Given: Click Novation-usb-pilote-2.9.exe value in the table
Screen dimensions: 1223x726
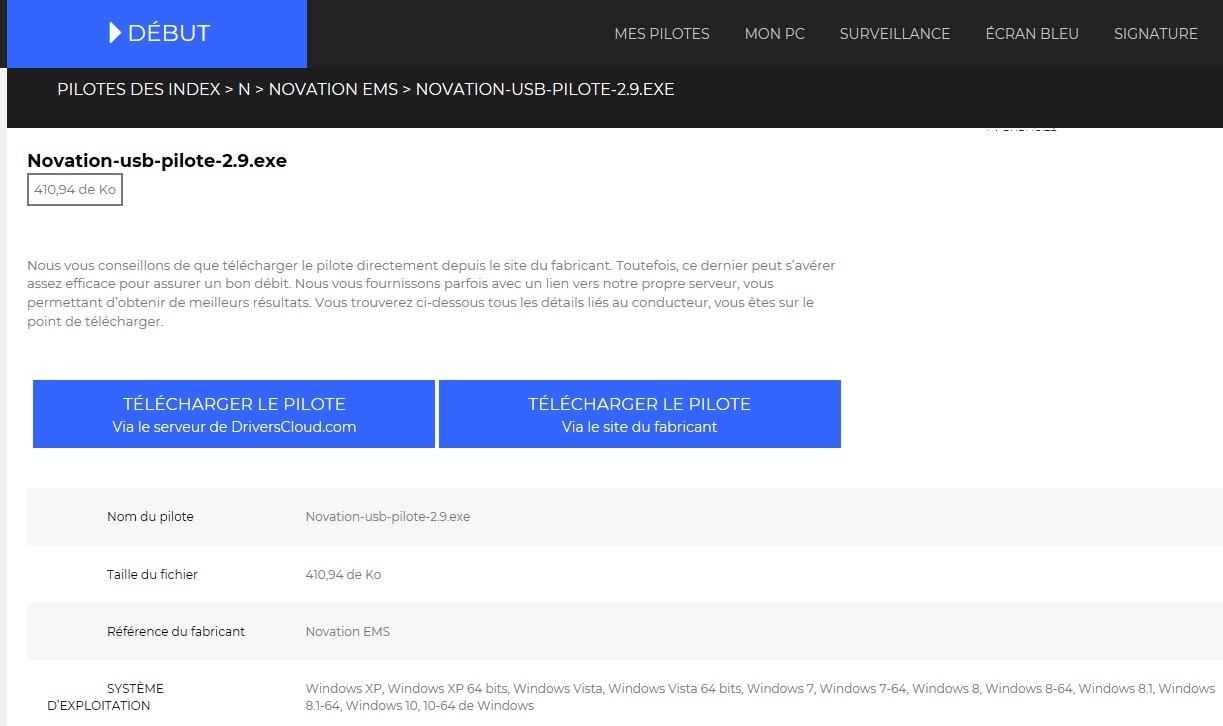Looking at the screenshot, I should pyautogui.click(x=388, y=517).
